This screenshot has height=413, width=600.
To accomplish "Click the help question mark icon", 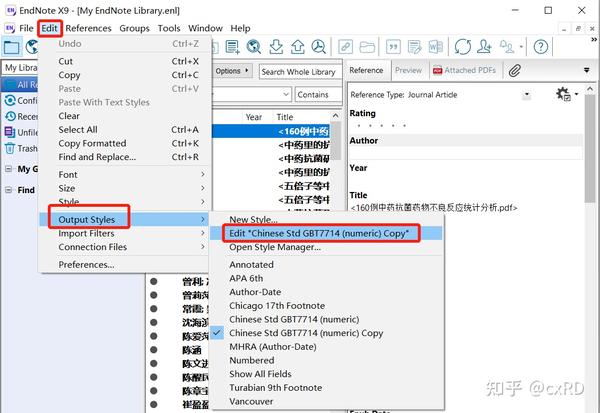I will (541, 47).
